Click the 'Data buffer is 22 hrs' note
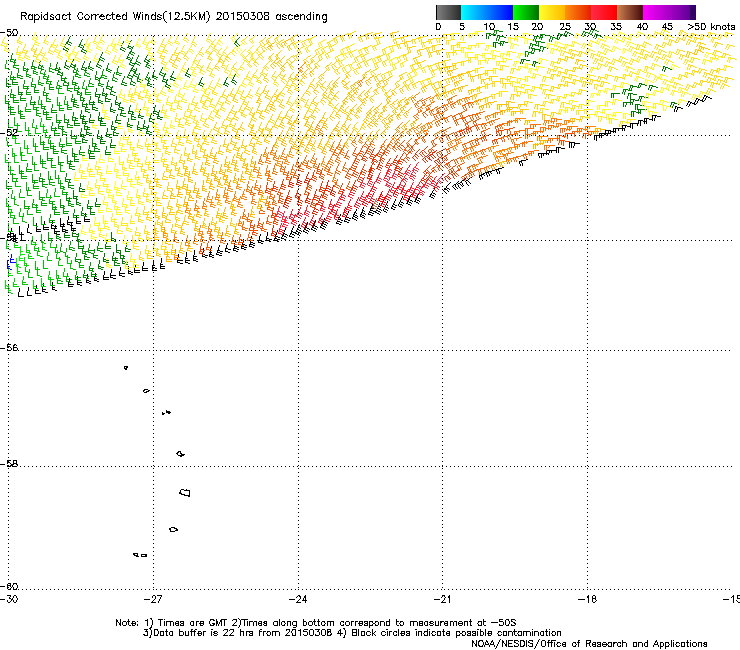 tap(352, 633)
